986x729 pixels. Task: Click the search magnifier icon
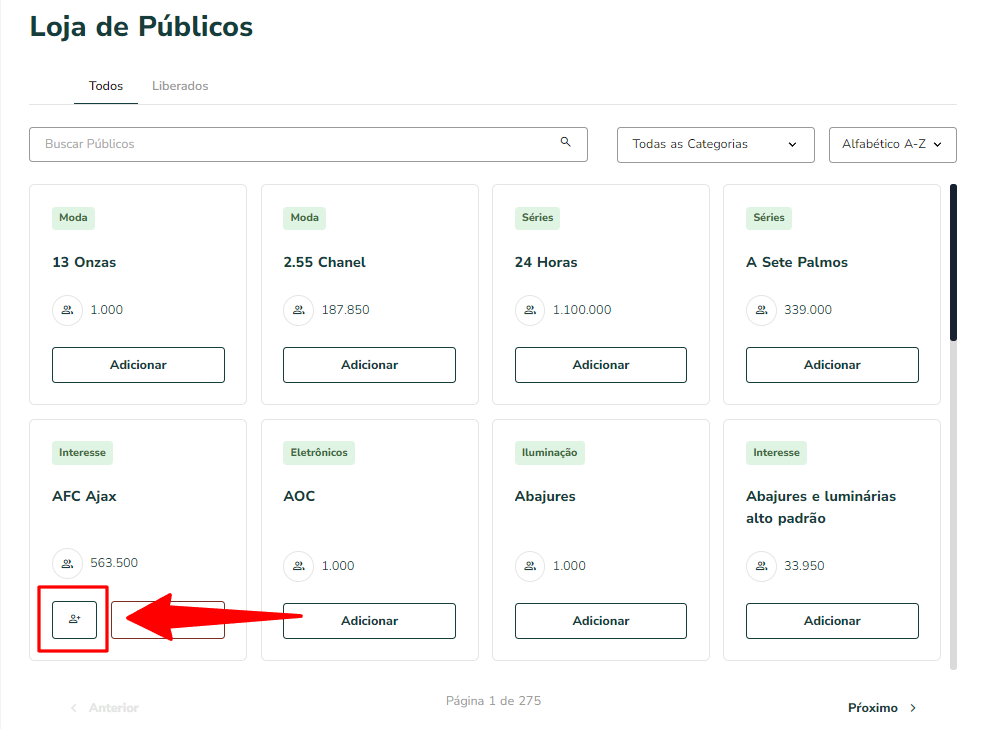(x=565, y=142)
